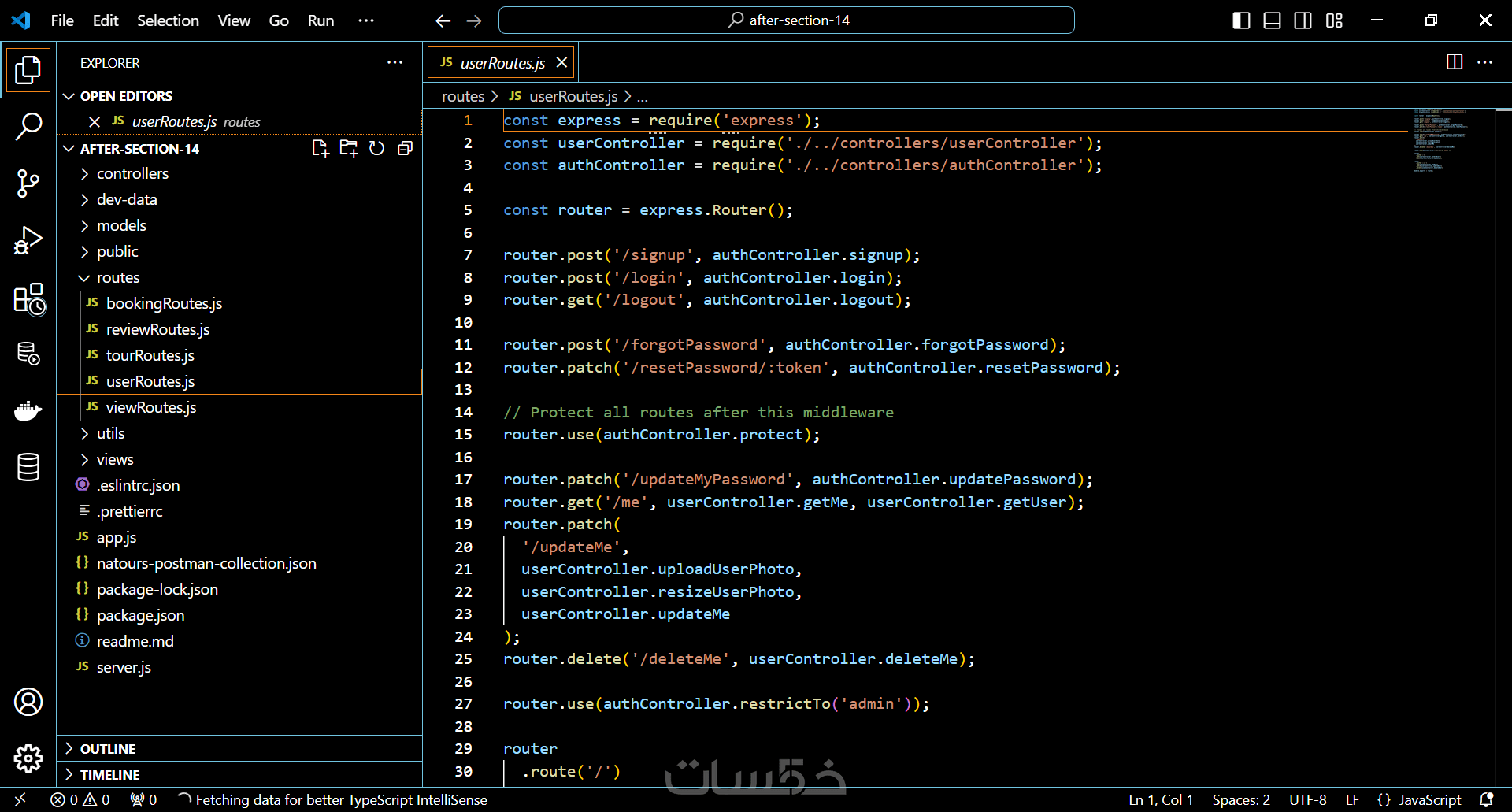Collapse the routes folder

click(118, 277)
